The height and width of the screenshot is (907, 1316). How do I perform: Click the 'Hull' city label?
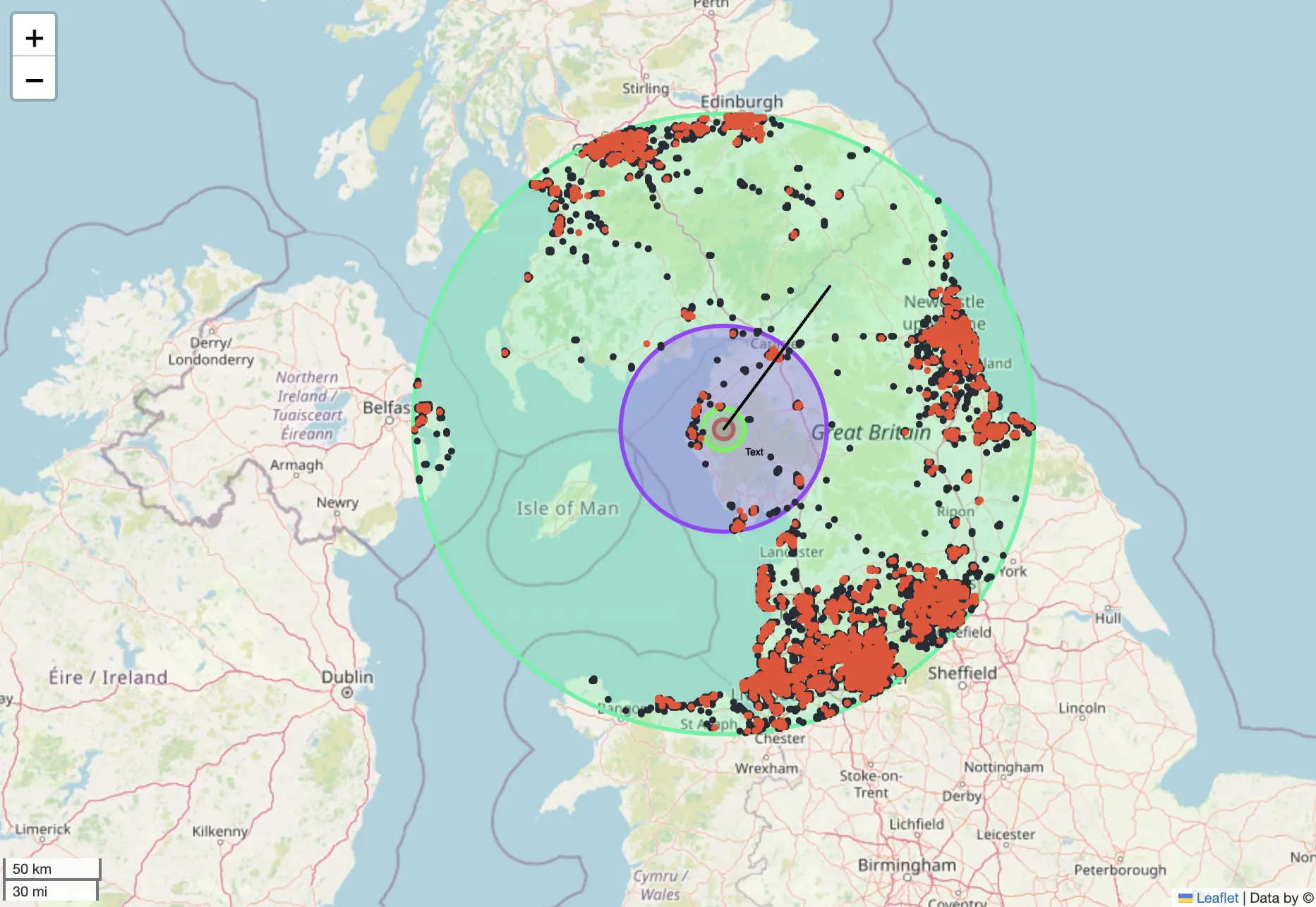click(x=1108, y=618)
